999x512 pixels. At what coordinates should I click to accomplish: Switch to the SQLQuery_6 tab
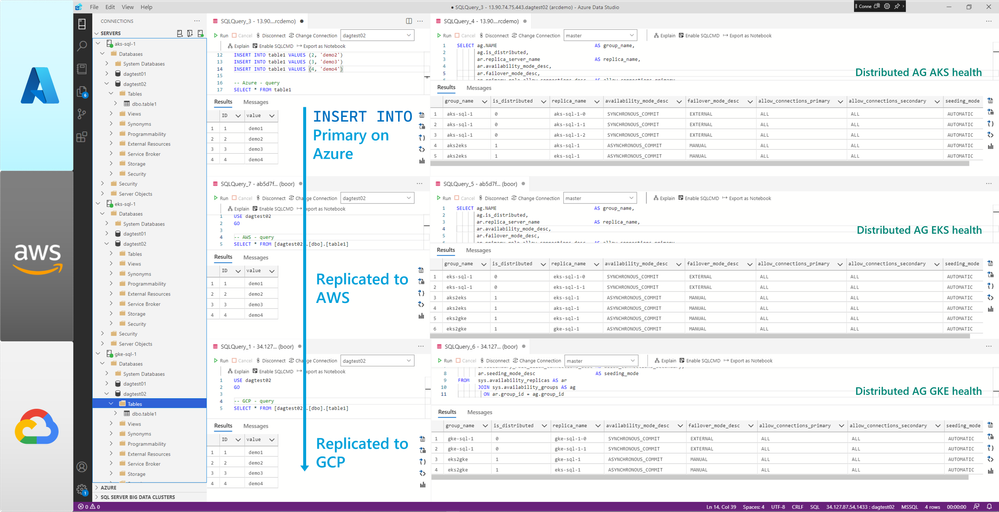pos(481,346)
